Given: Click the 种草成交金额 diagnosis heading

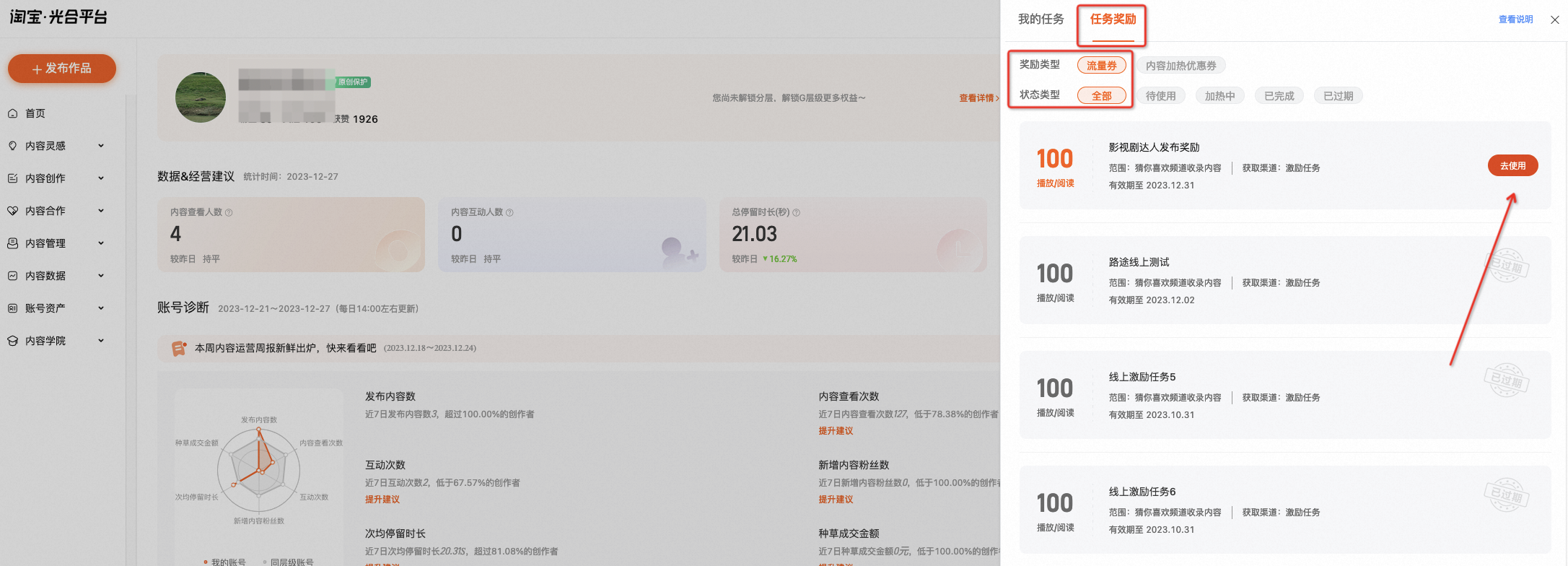Looking at the screenshot, I should (x=849, y=534).
